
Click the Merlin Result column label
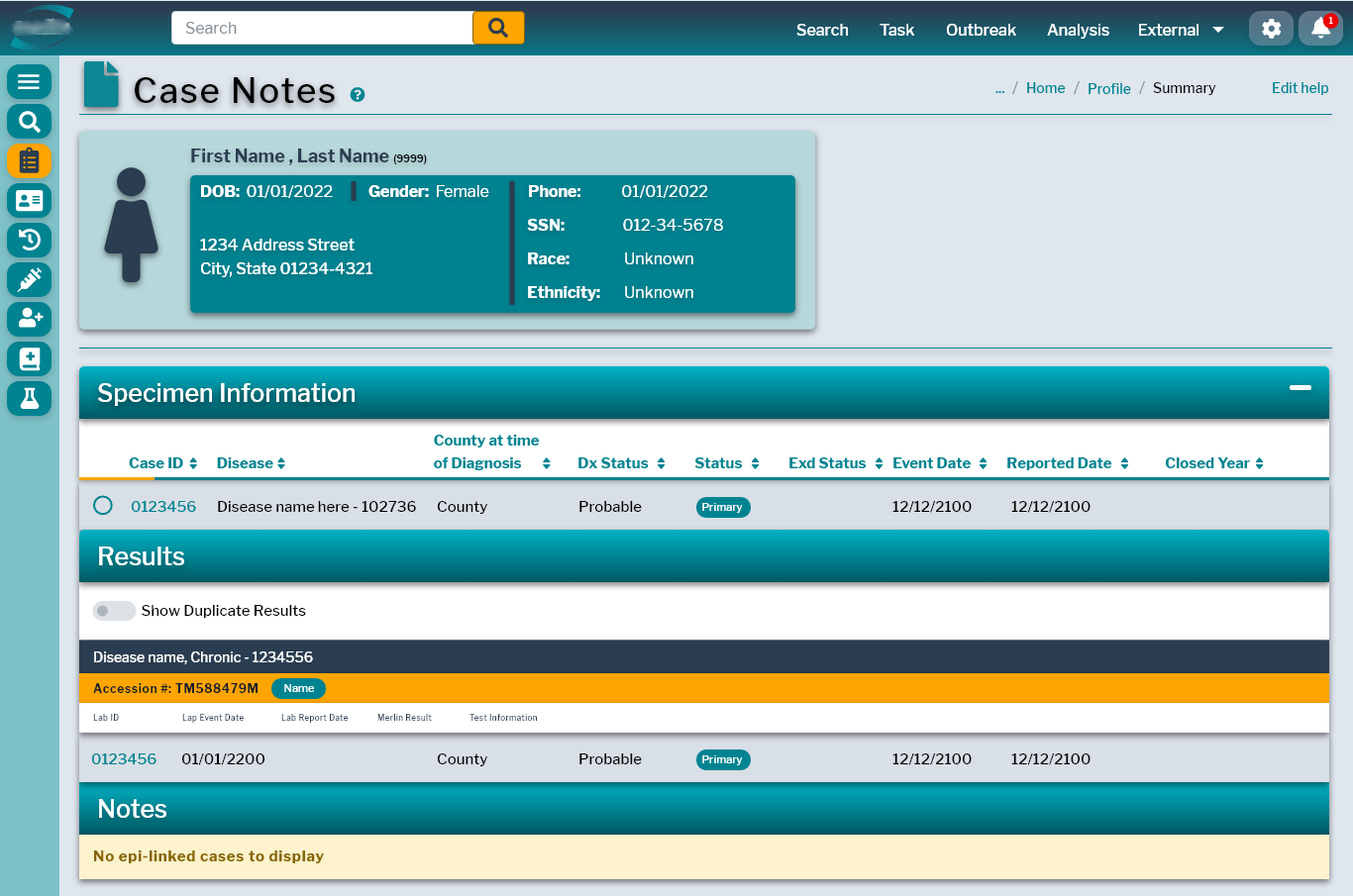click(x=404, y=718)
